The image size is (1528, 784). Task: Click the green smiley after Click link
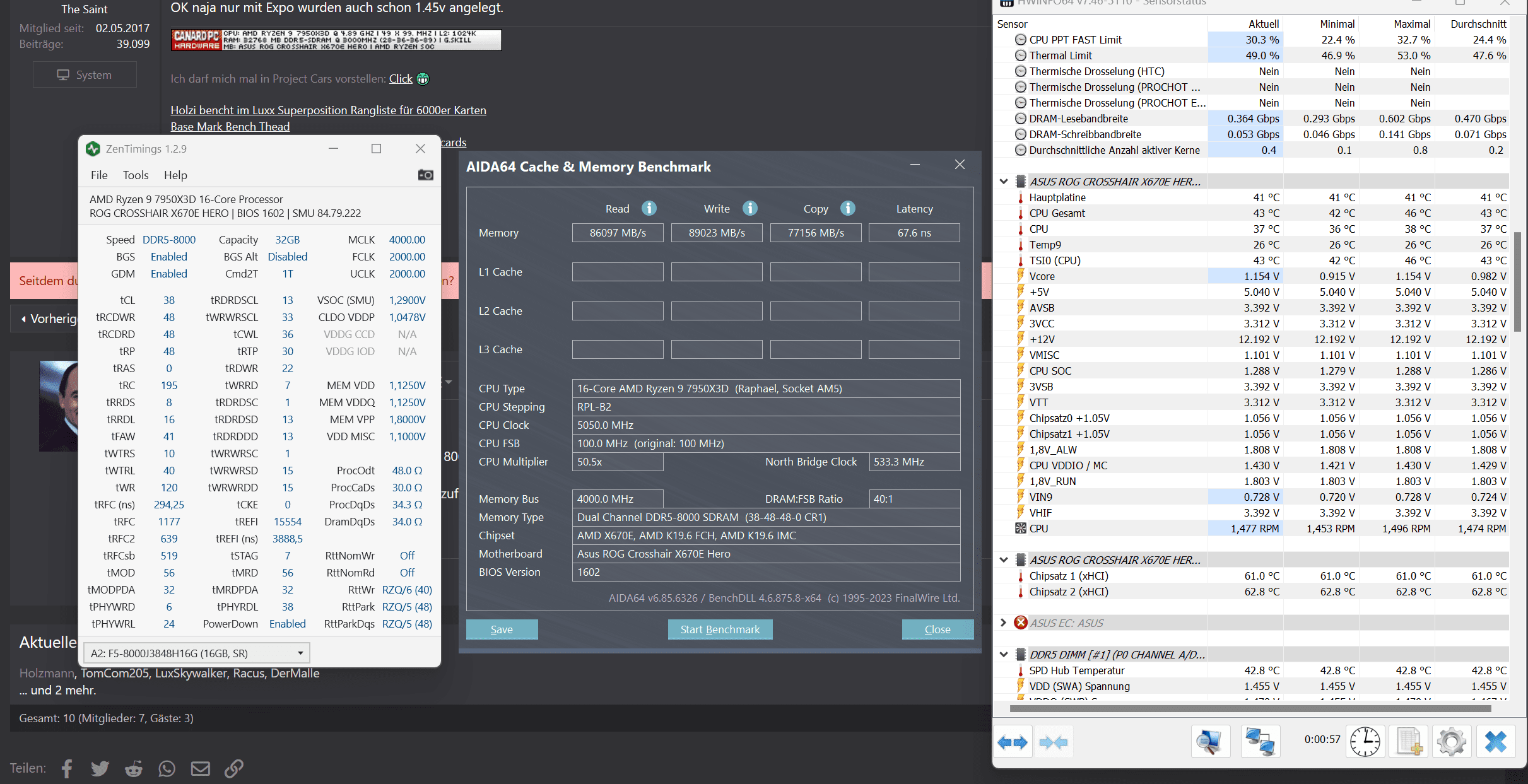(423, 79)
